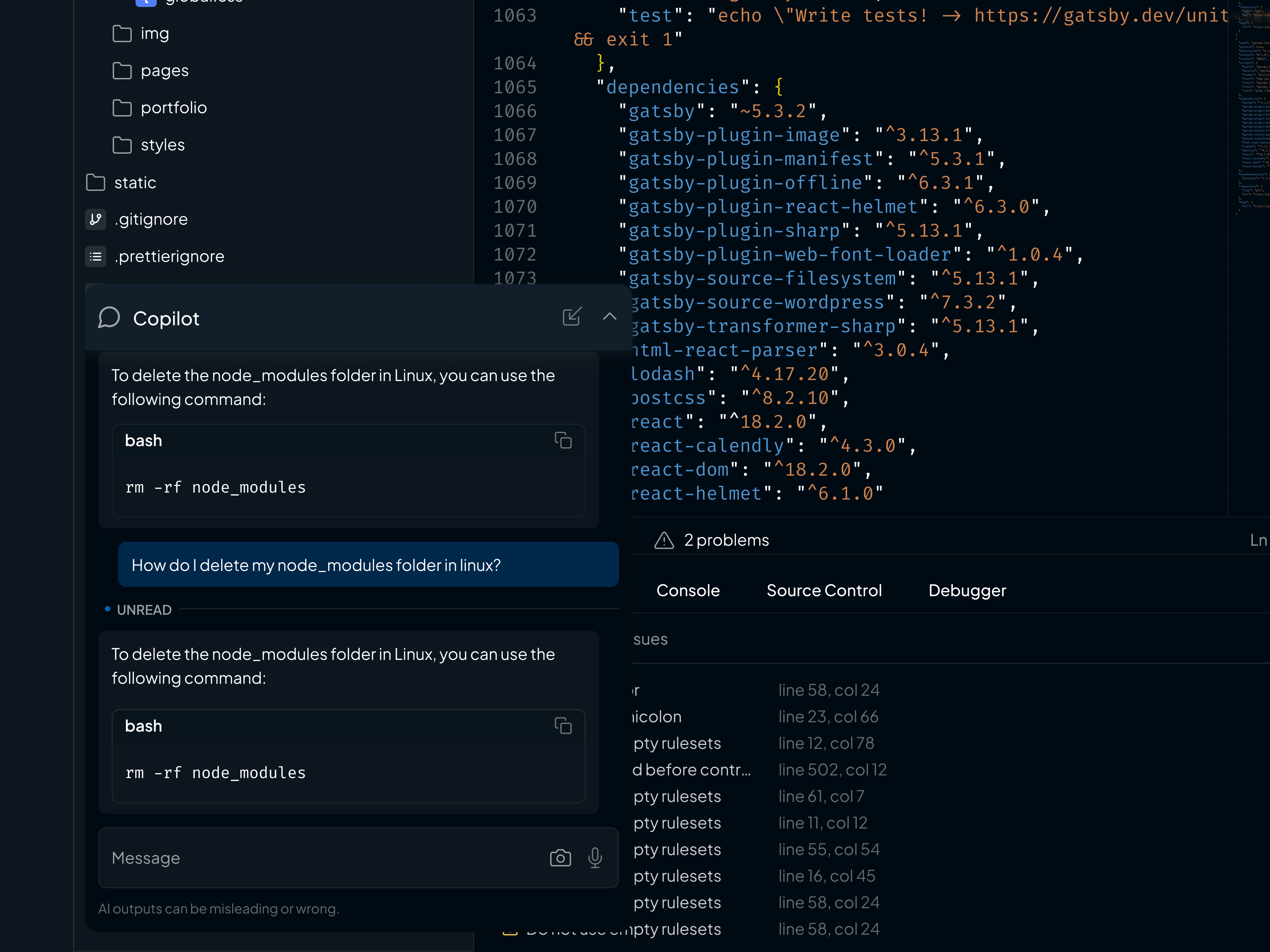Open the Debugger tab
This screenshot has width=1270, height=952.
tap(967, 591)
